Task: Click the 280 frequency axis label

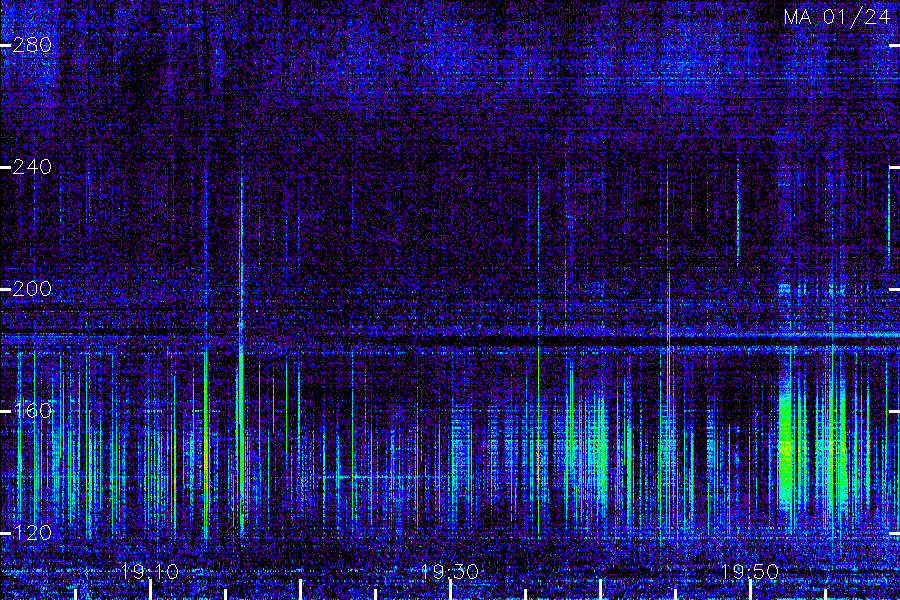Action: click(x=32, y=45)
